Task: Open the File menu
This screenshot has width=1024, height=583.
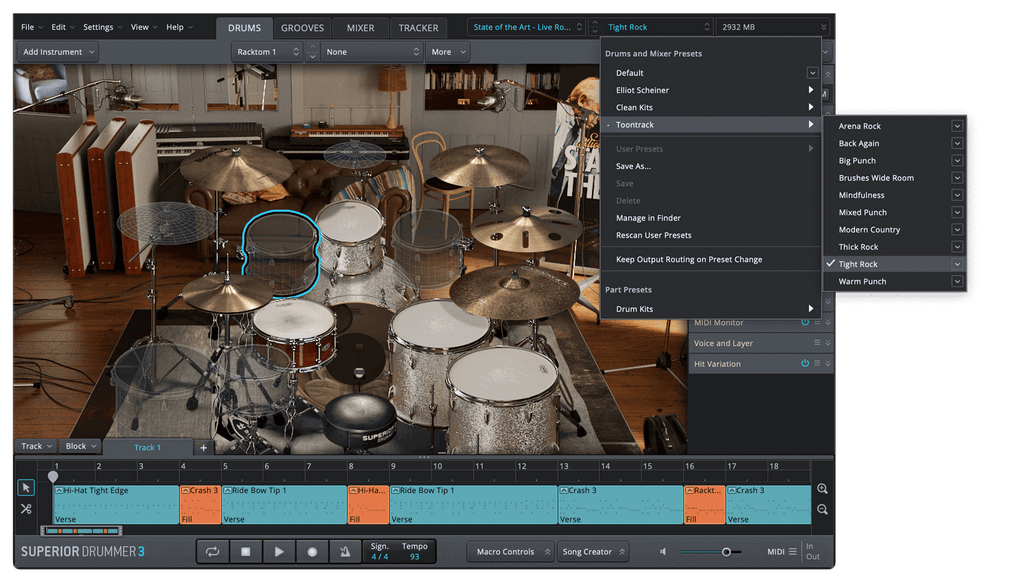Action: pyautogui.click(x=31, y=27)
